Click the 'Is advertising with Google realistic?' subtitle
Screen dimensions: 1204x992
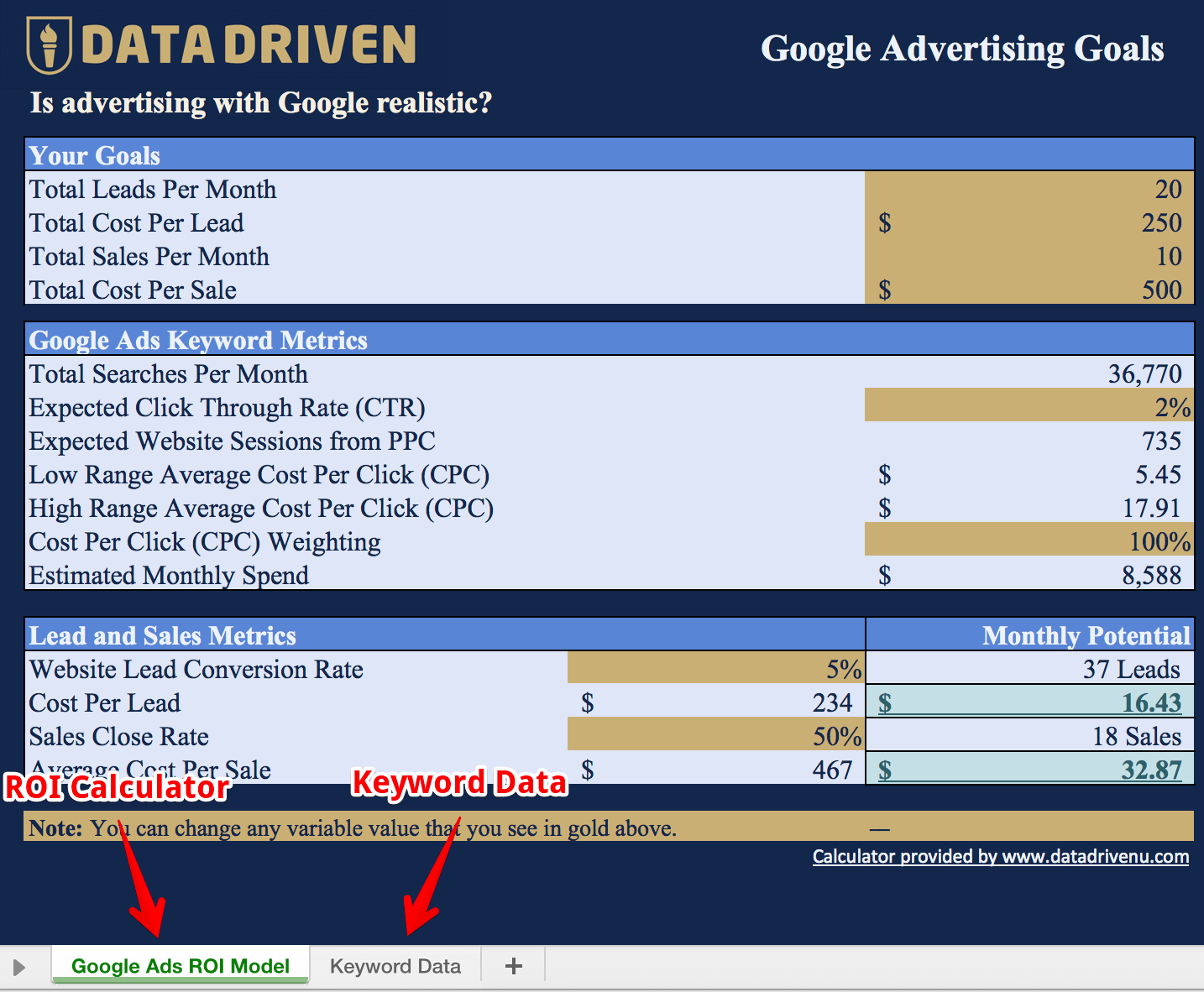[x=261, y=102]
